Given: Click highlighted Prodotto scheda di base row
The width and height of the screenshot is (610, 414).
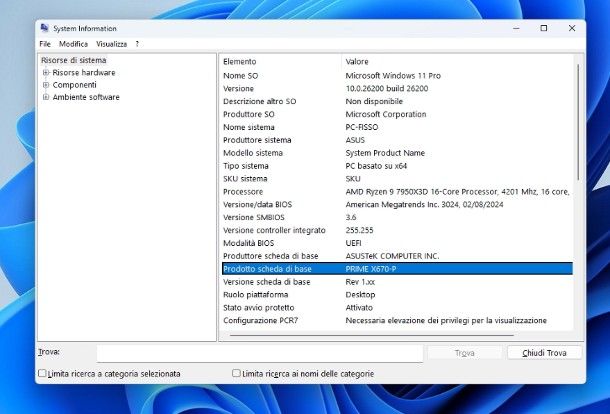Looking at the screenshot, I should (397, 268).
